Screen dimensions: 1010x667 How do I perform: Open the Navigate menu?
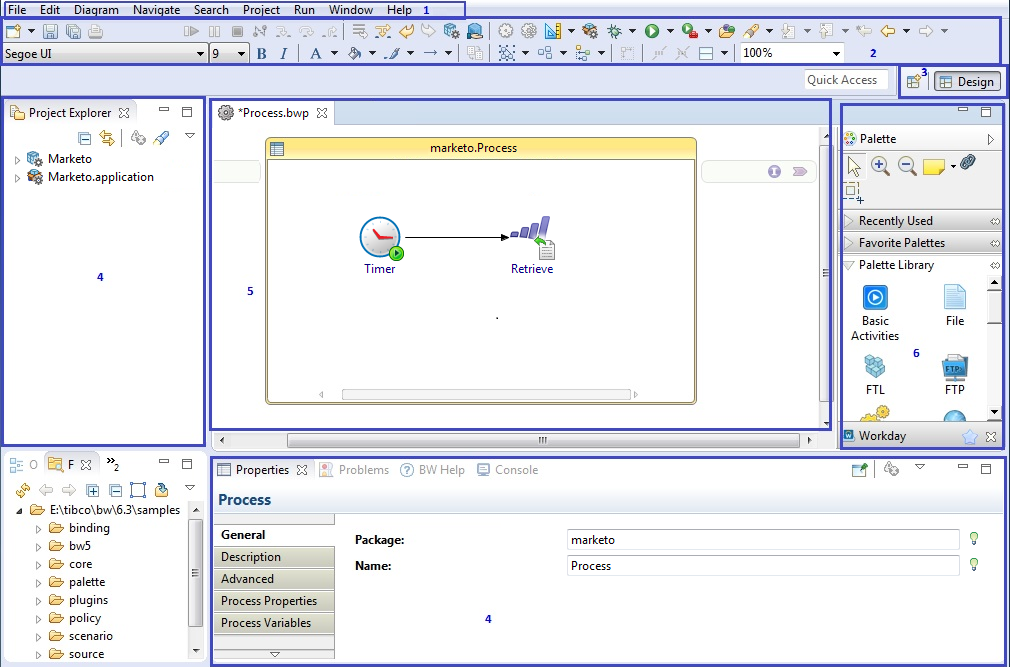point(157,10)
